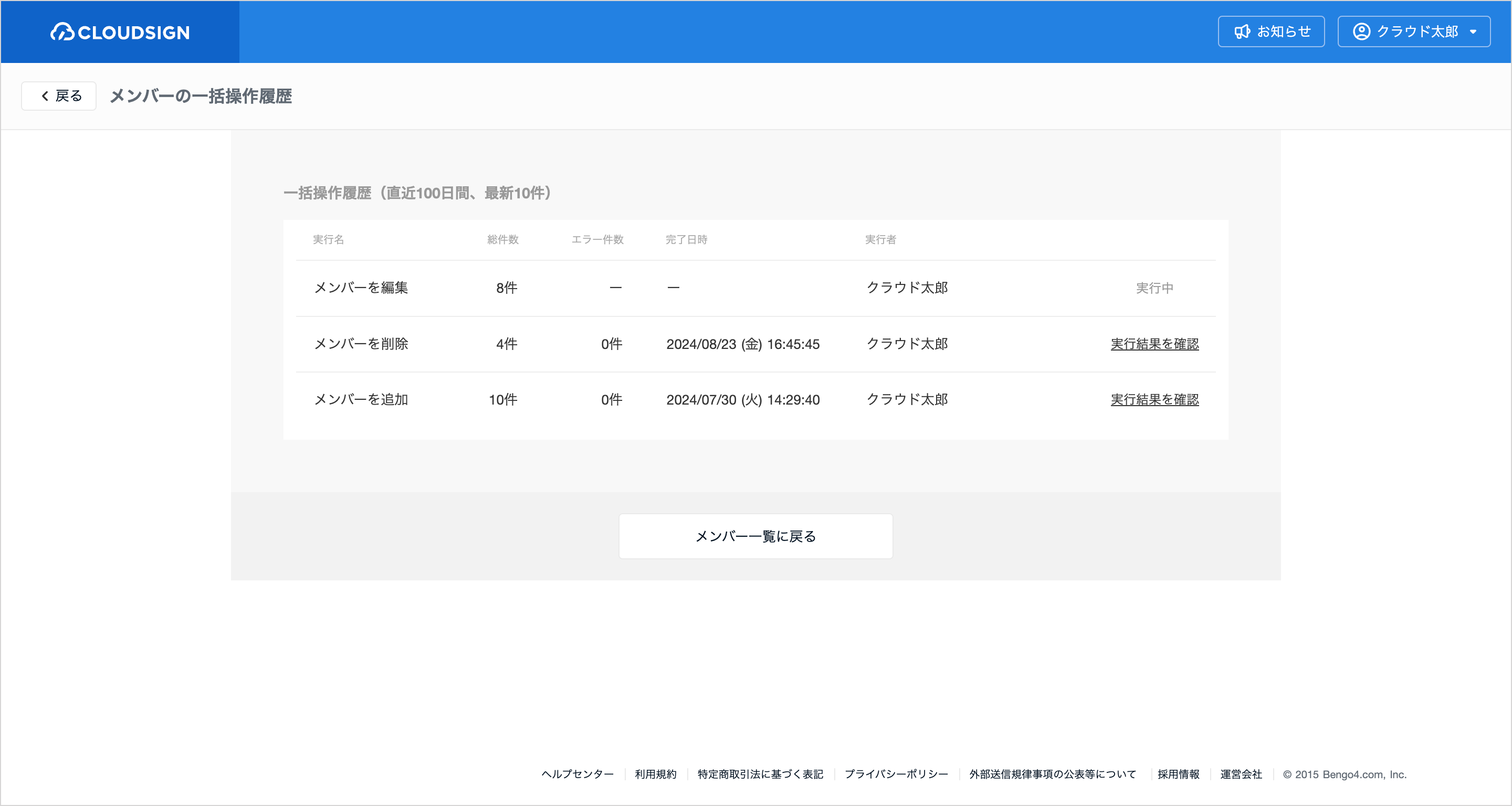
Task: Click the 完了日時 column header
Action: (687, 239)
